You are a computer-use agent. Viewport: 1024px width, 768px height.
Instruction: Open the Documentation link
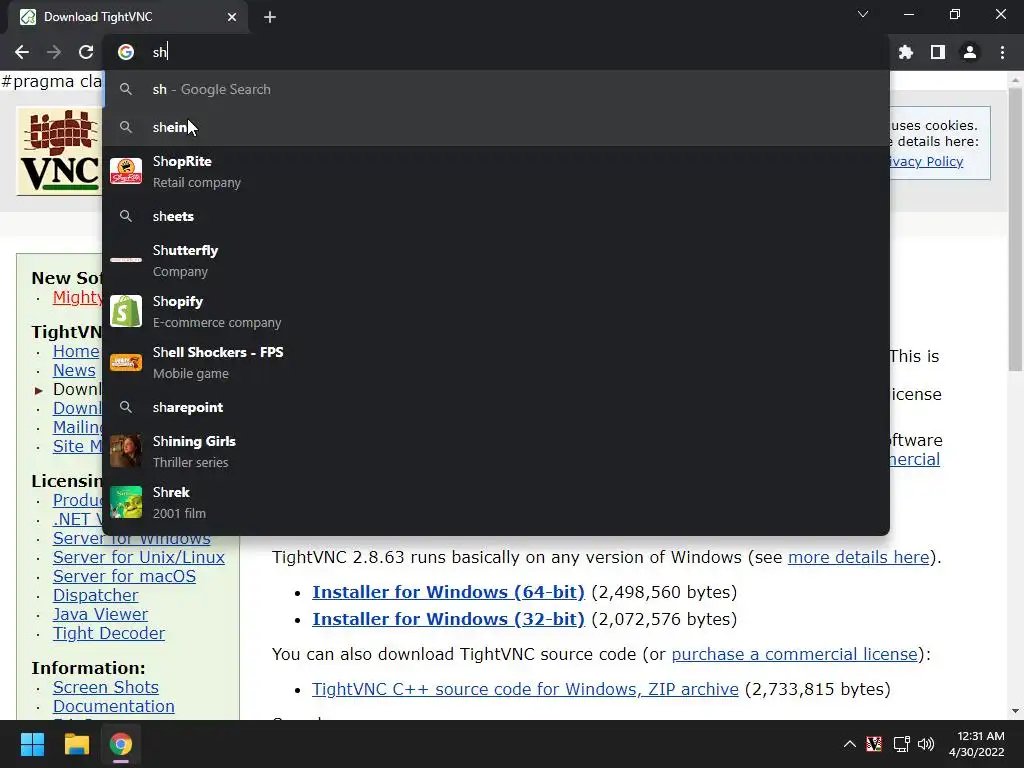coord(114,706)
